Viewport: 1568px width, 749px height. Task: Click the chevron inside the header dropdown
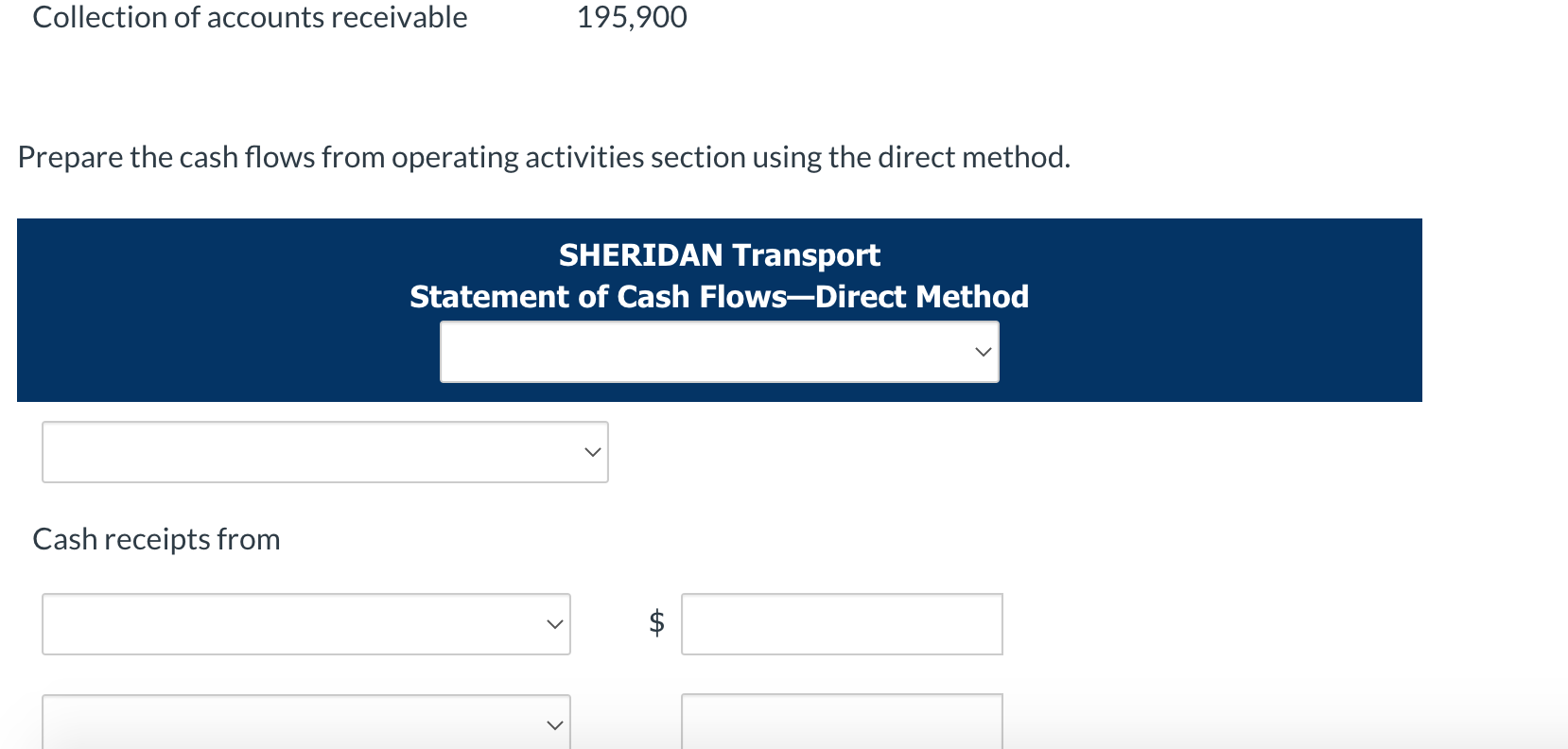[982, 351]
